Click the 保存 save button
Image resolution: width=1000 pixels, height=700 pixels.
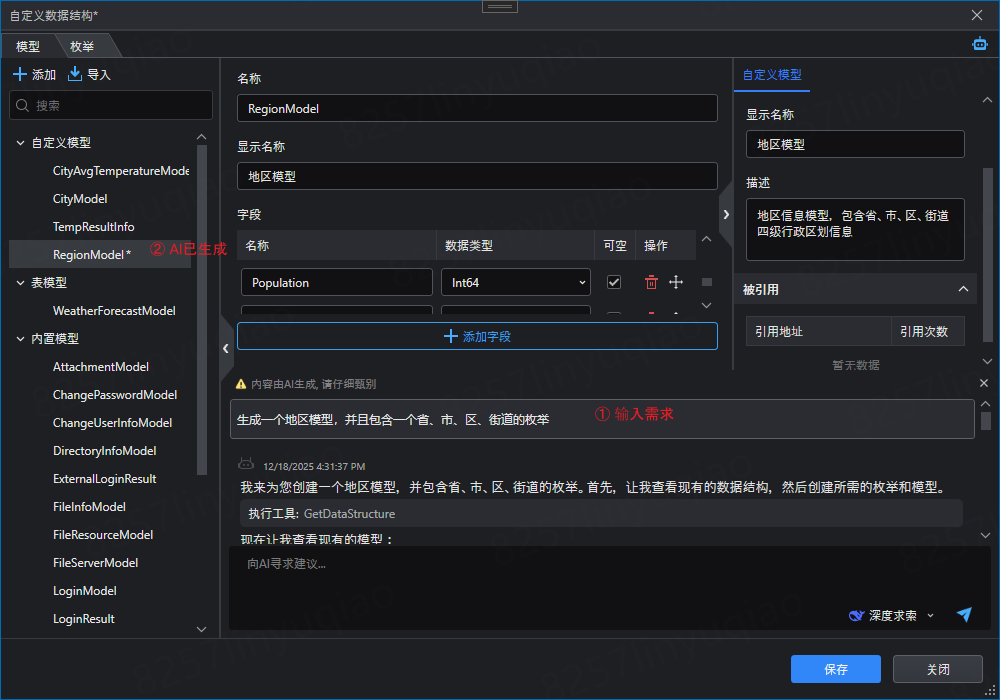tap(835, 669)
